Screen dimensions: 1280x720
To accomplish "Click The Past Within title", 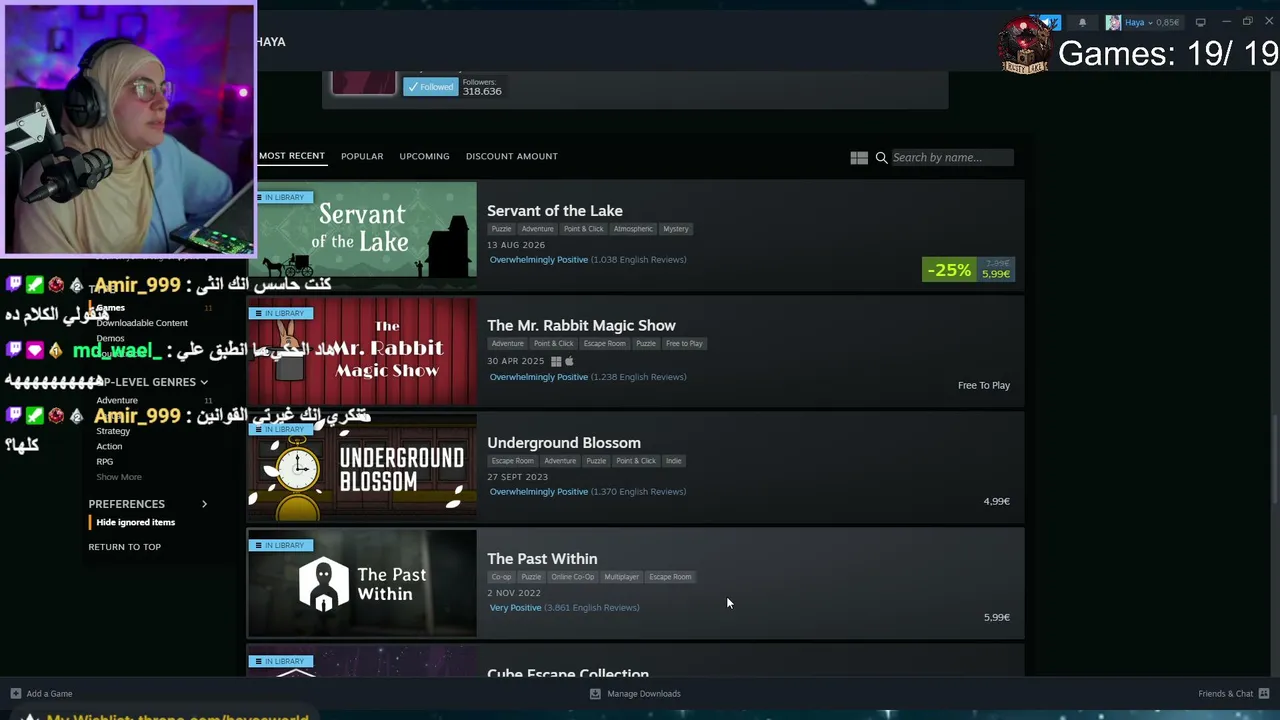I will click(542, 559).
